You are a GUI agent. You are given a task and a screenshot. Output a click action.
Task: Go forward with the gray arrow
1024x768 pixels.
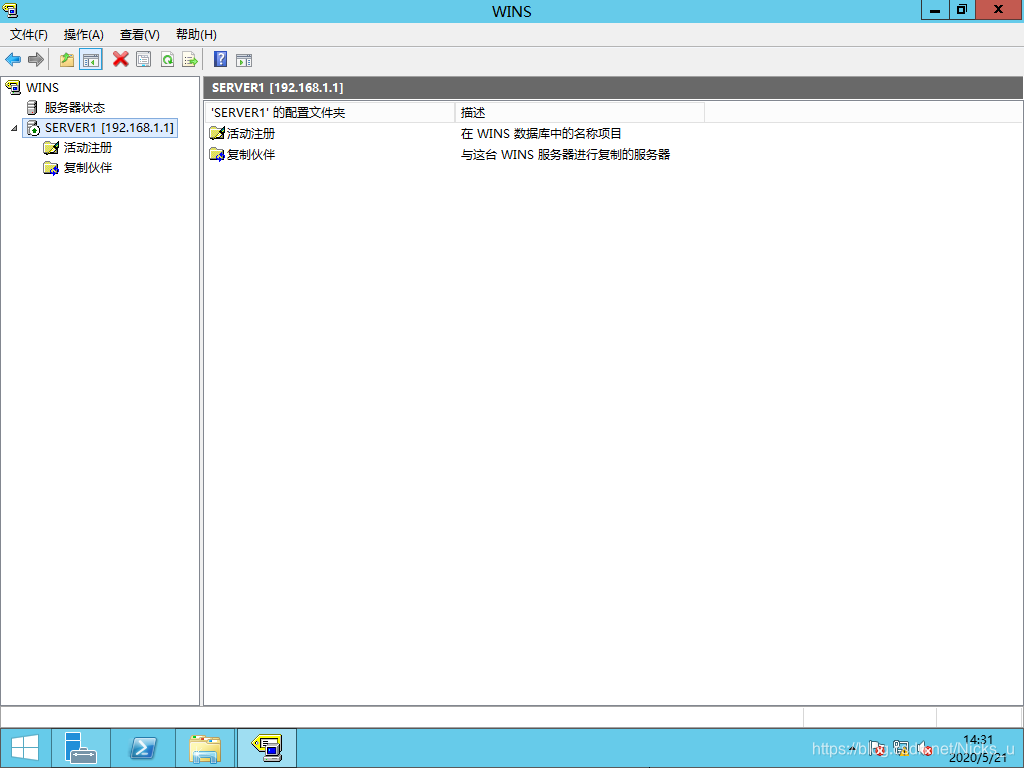click(x=36, y=60)
